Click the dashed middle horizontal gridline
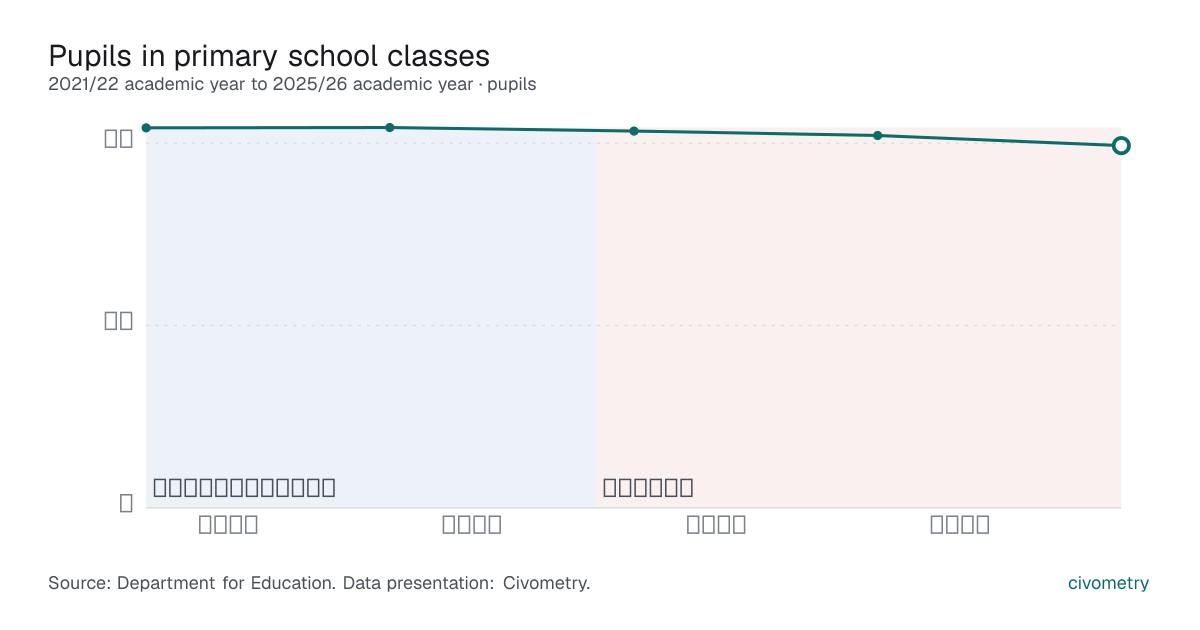 (633, 325)
